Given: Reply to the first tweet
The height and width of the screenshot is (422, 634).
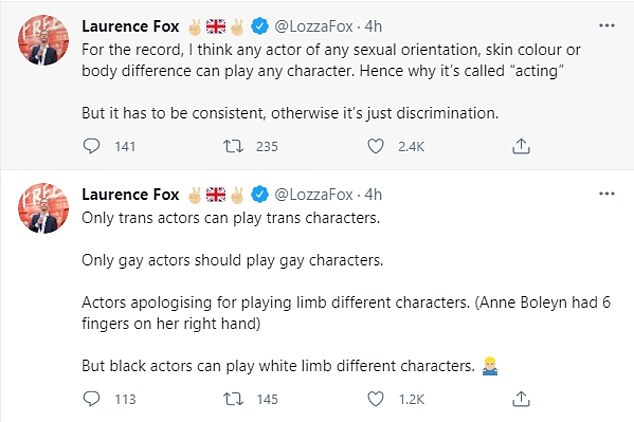Looking at the screenshot, I should tap(91, 146).
